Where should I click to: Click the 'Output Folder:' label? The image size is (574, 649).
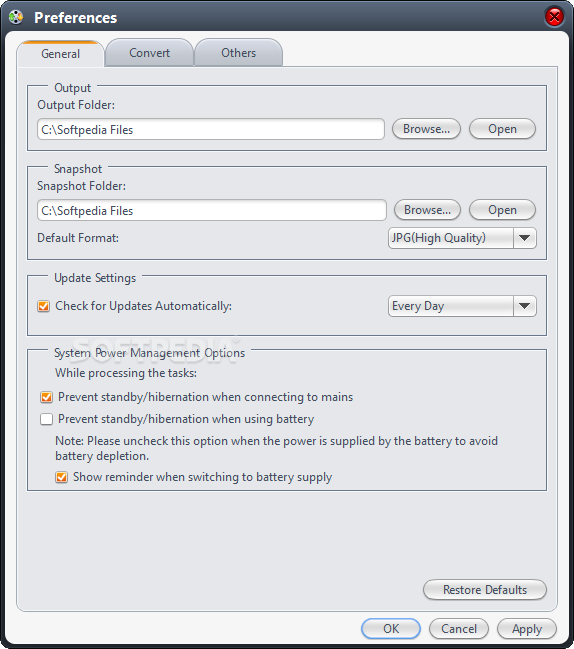coord(76,105)
